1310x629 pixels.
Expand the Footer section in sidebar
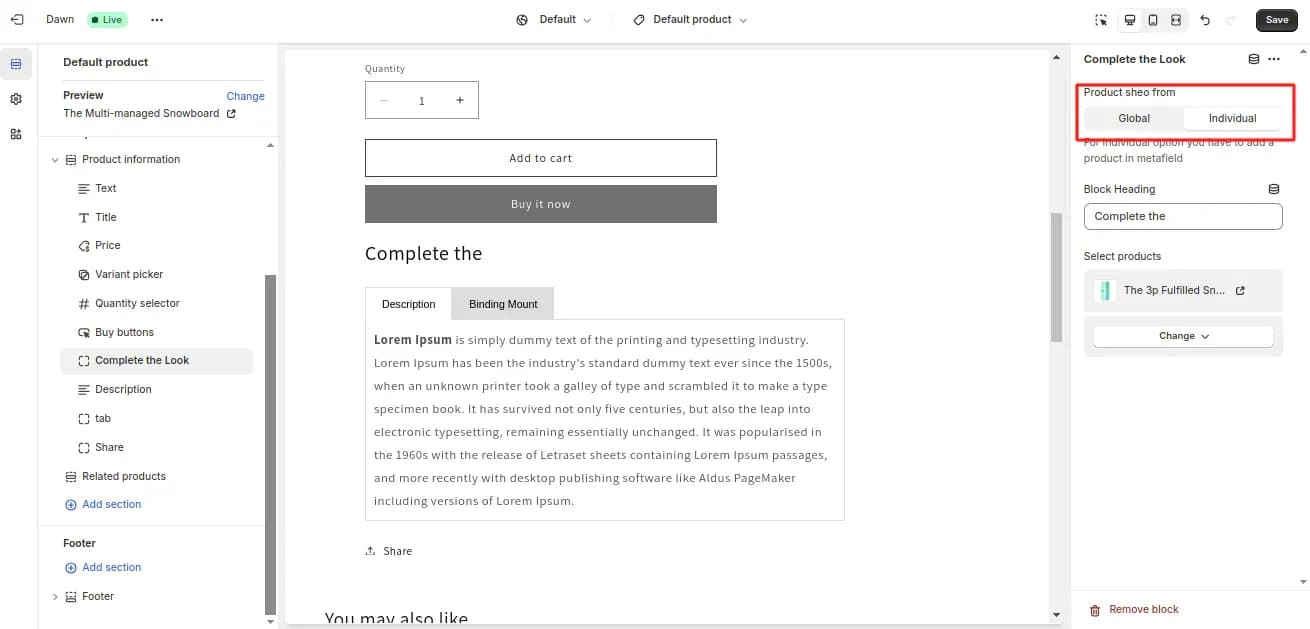click(55, 597)
